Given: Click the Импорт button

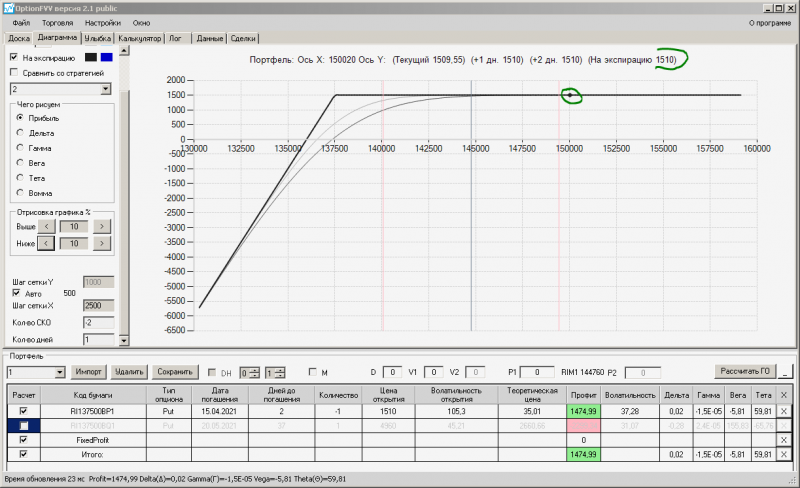Looking at the screenshot, I should point(89,372).
